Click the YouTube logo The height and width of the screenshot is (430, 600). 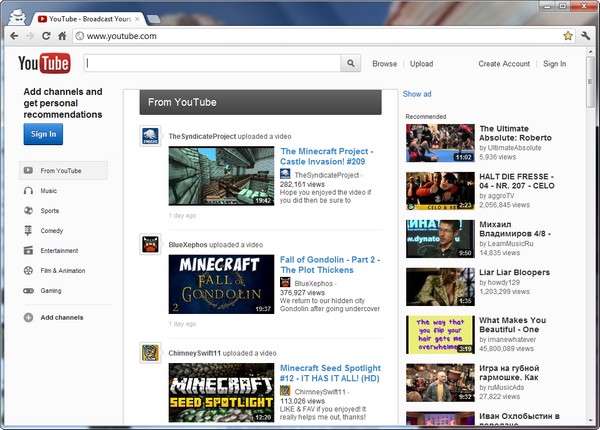pos(44,64)
